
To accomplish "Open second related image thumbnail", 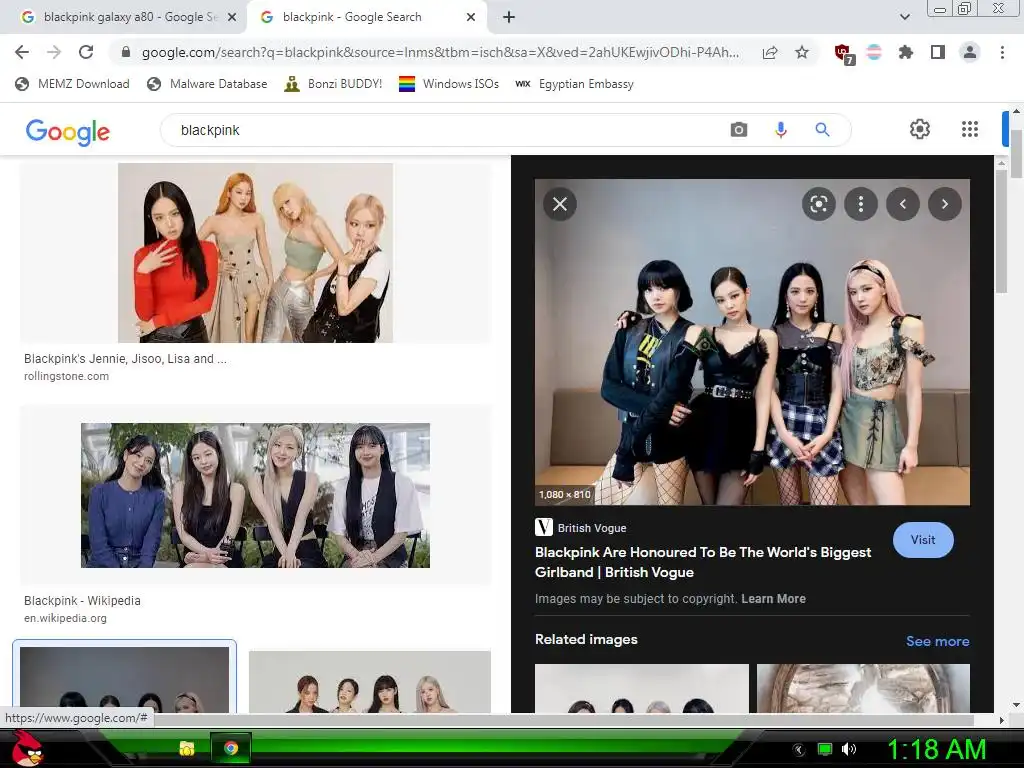I will (863, 688).
